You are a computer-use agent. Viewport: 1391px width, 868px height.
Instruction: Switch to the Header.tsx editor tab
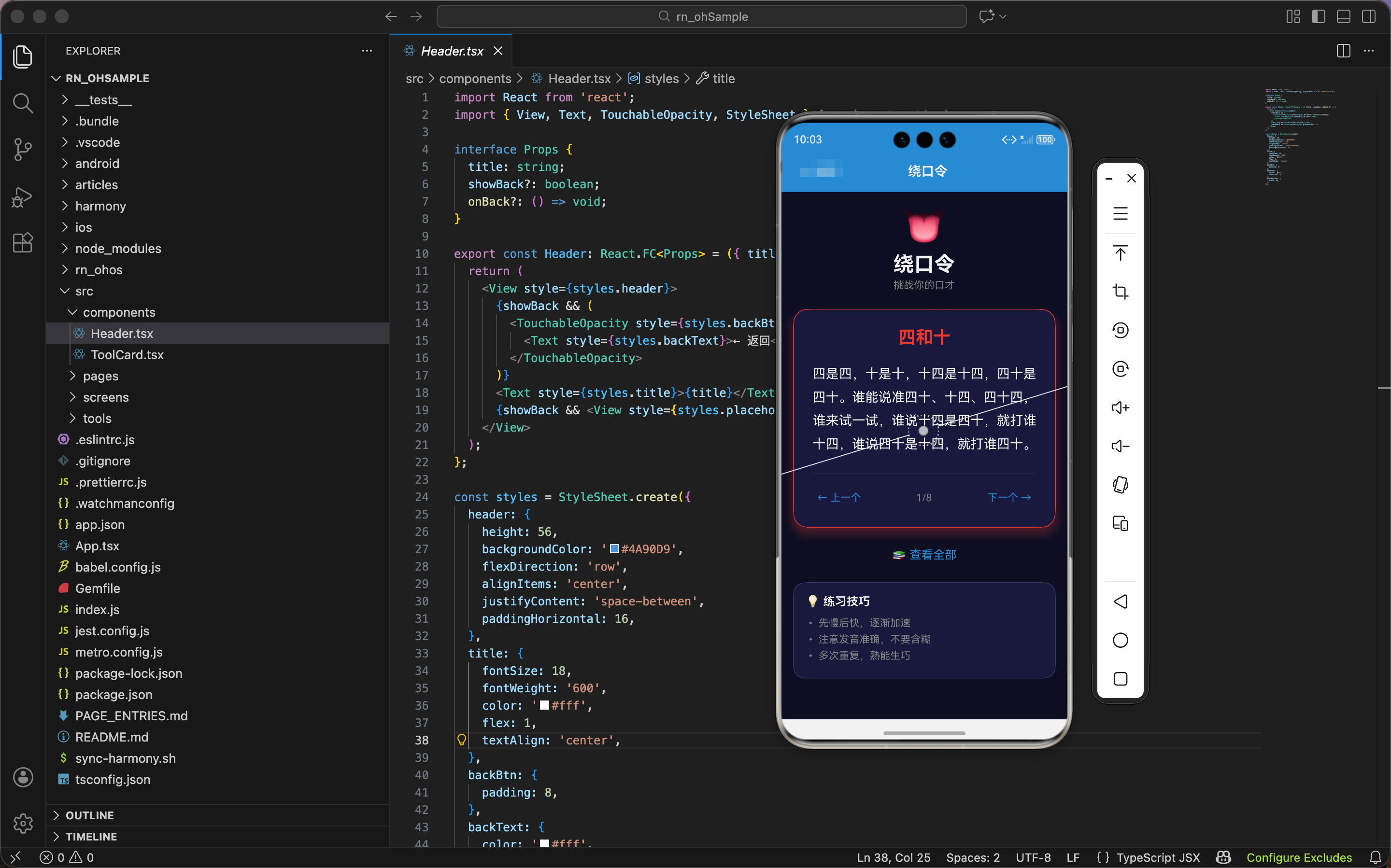click(x=452, y=51)
